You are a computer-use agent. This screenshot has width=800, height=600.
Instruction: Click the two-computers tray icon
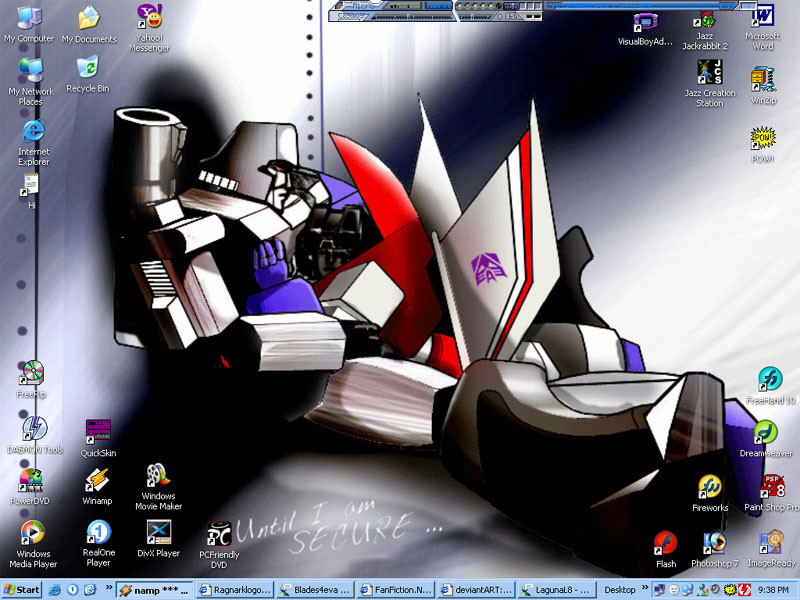click(x=688, y=590)
